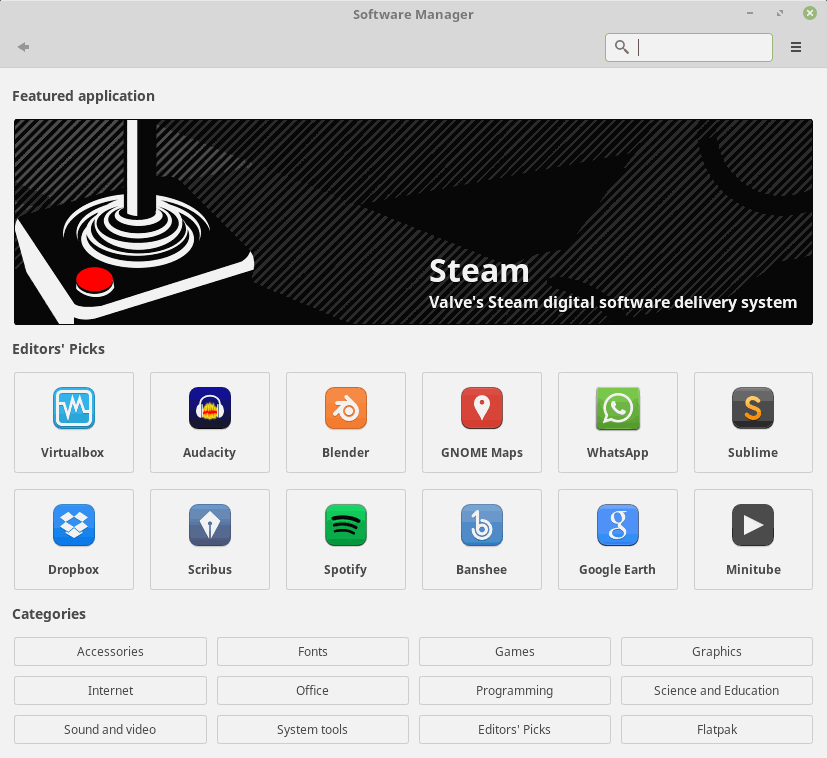This screenshot has width=827, height=758.
Task: View the Minitube application
Action: pos(752,539)
